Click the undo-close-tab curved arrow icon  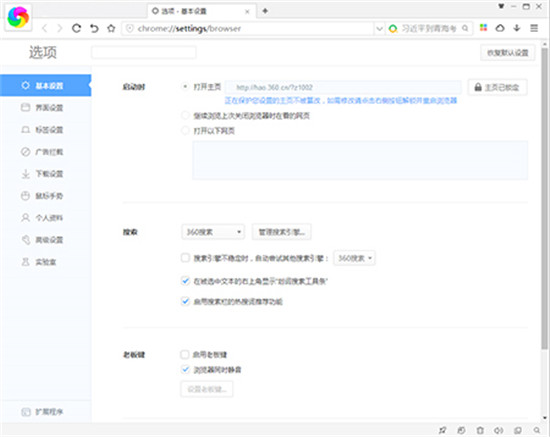click(x=94, y=28)
